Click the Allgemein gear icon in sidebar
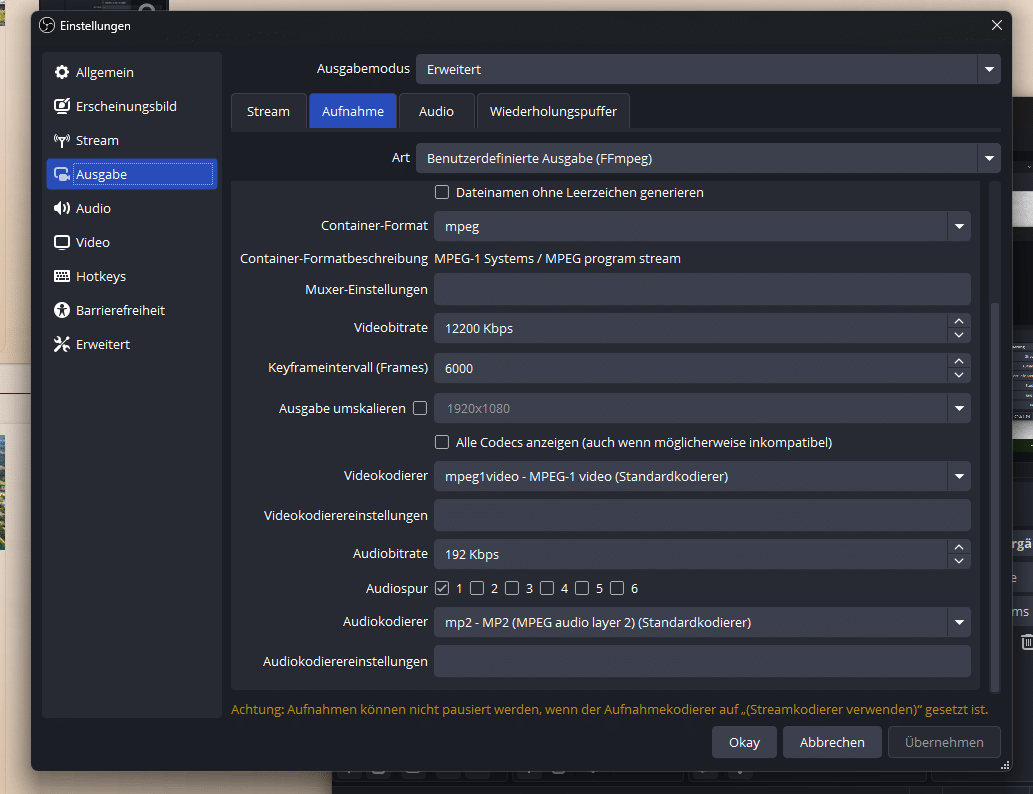Image resolution: width=1033 pixels, height=794 pixels. [x=62, y=73]
